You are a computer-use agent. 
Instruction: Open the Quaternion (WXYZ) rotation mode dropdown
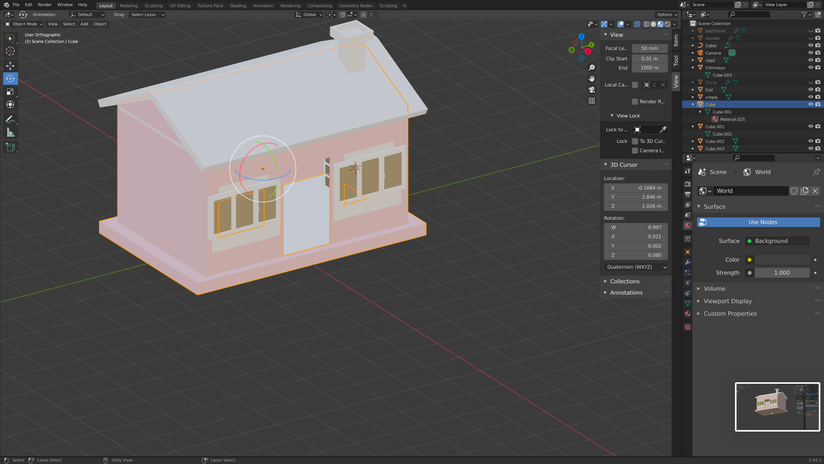[x=636, y=267]
